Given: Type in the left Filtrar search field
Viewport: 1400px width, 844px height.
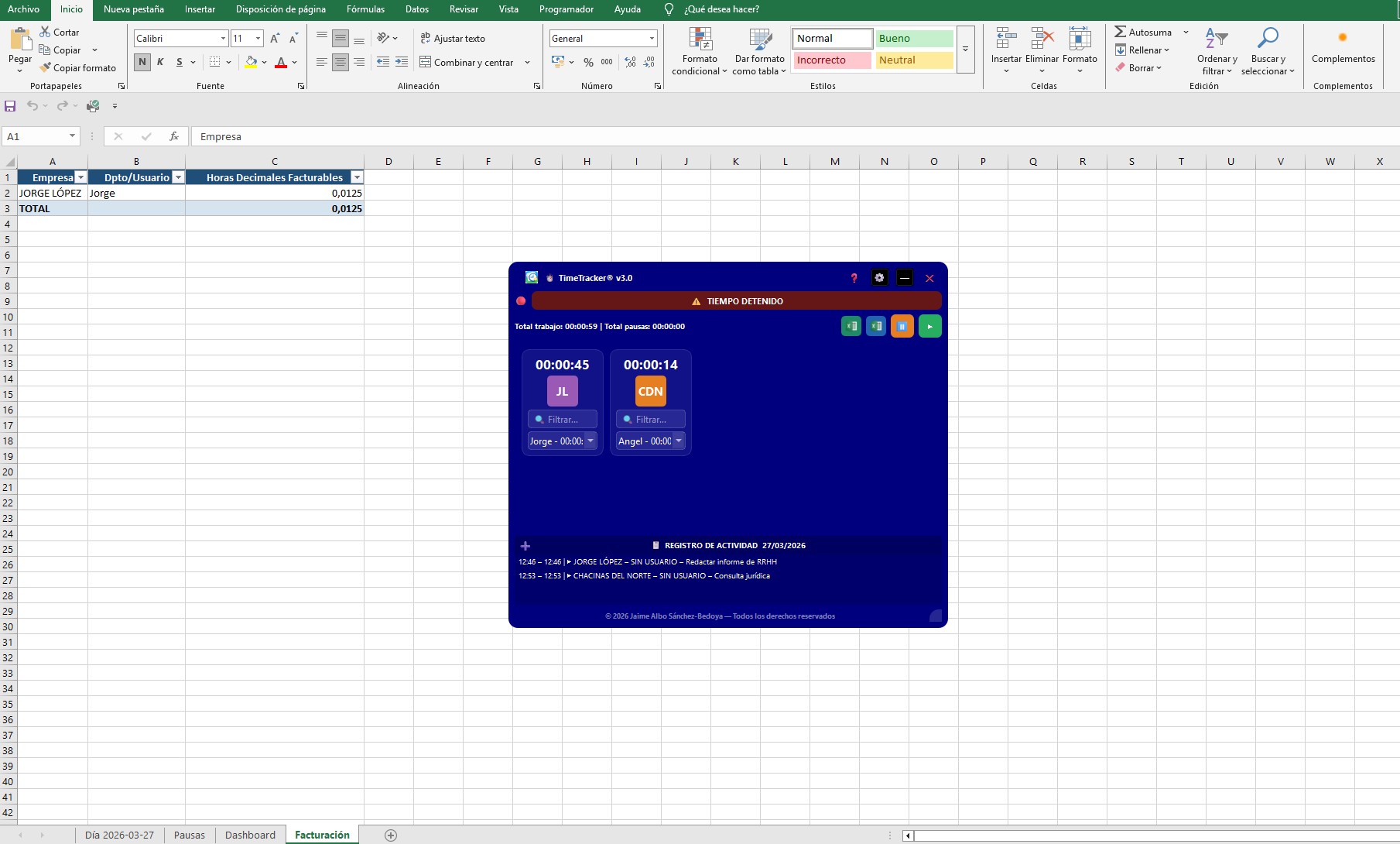Looking at the screenshot, I should click(x=563, y=419).
